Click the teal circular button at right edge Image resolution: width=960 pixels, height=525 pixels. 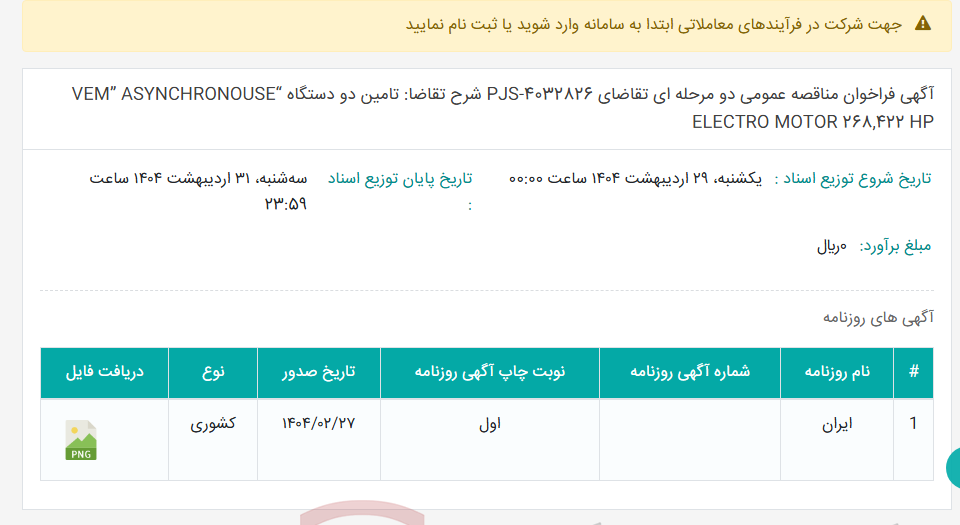click(953, 467)
